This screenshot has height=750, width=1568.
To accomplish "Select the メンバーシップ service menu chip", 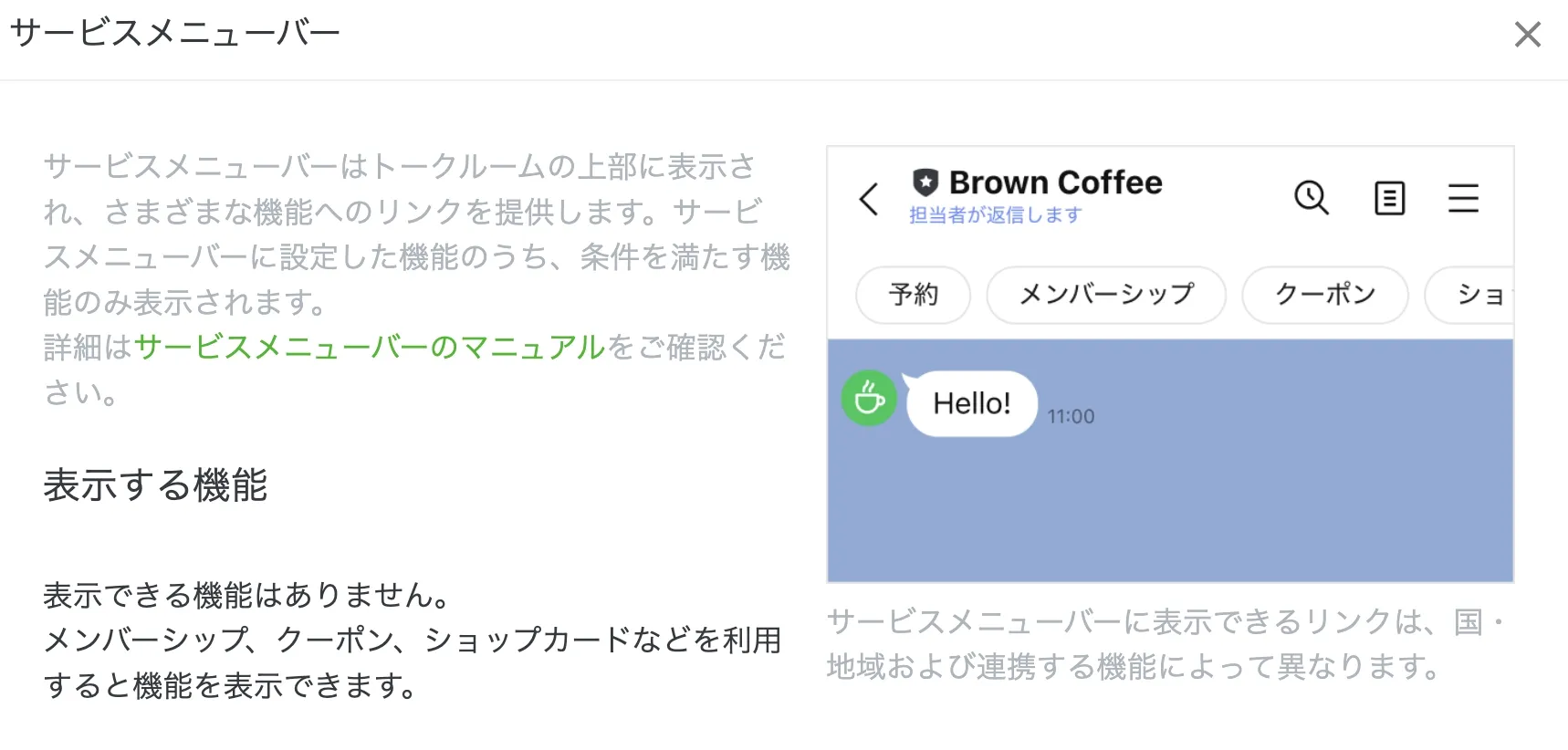I will [1106, 295].
